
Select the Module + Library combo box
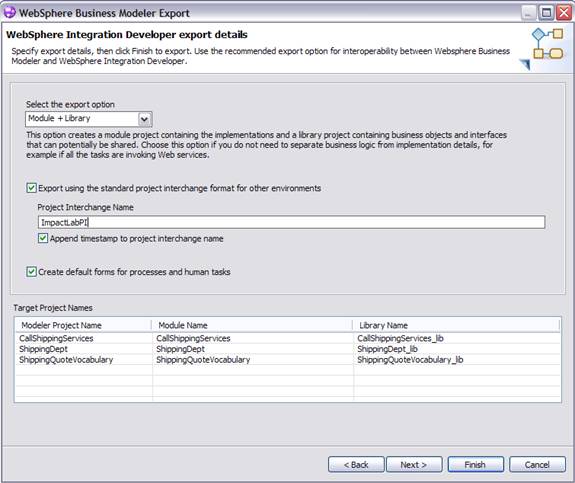pos(89,119)
